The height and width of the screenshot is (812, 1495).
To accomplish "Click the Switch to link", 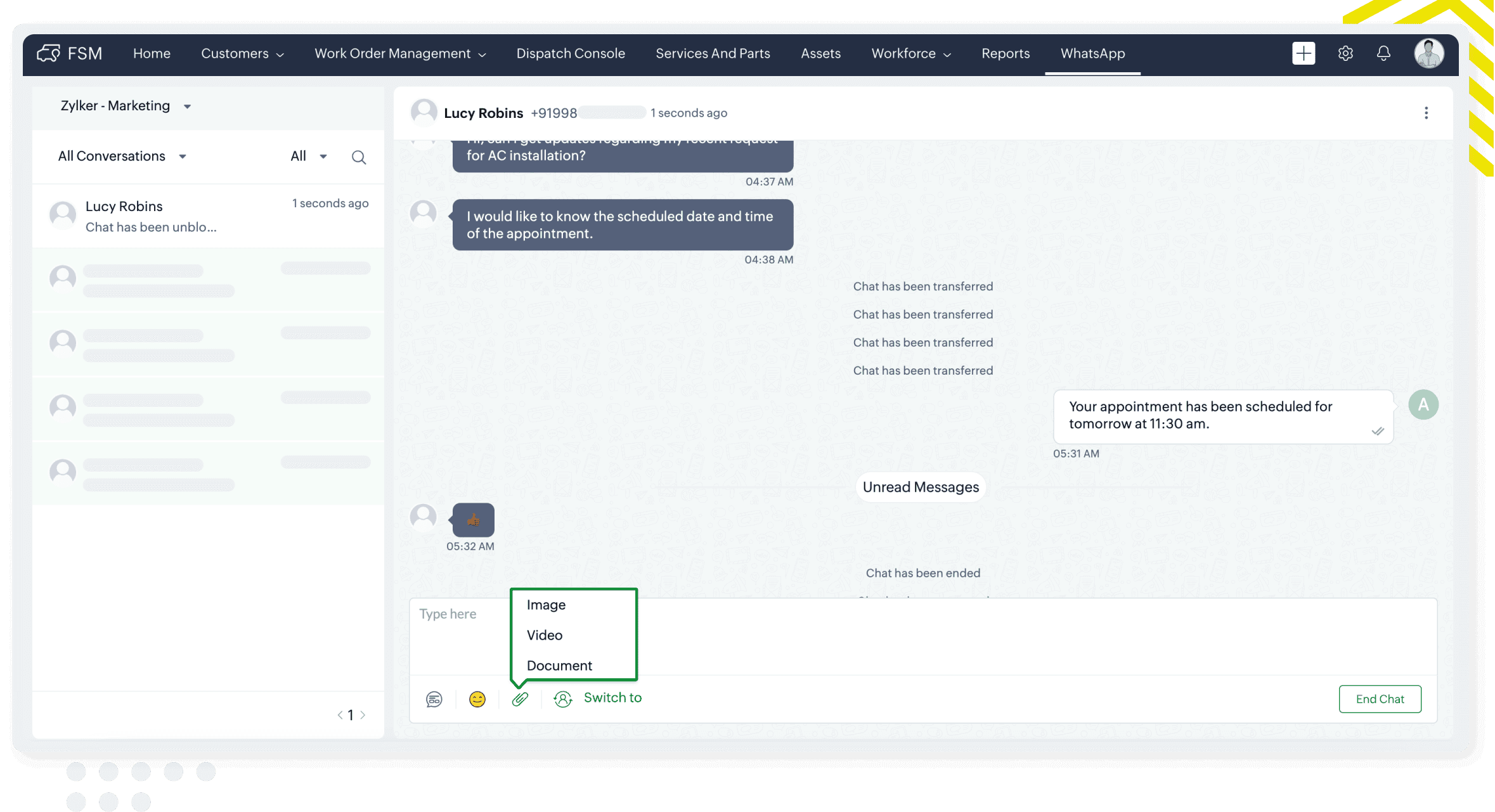I will [612, 697].
